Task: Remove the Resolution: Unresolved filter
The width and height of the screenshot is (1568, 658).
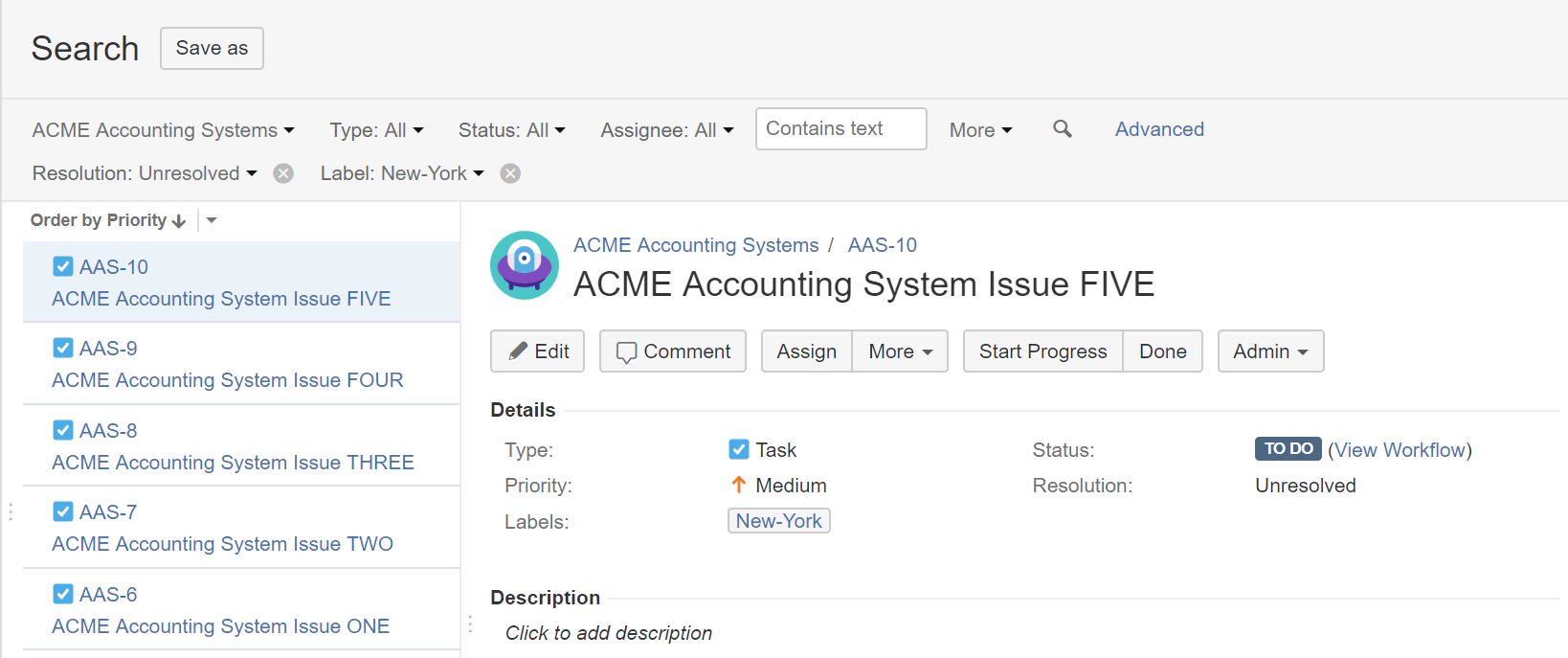Action: coord(283,173)
